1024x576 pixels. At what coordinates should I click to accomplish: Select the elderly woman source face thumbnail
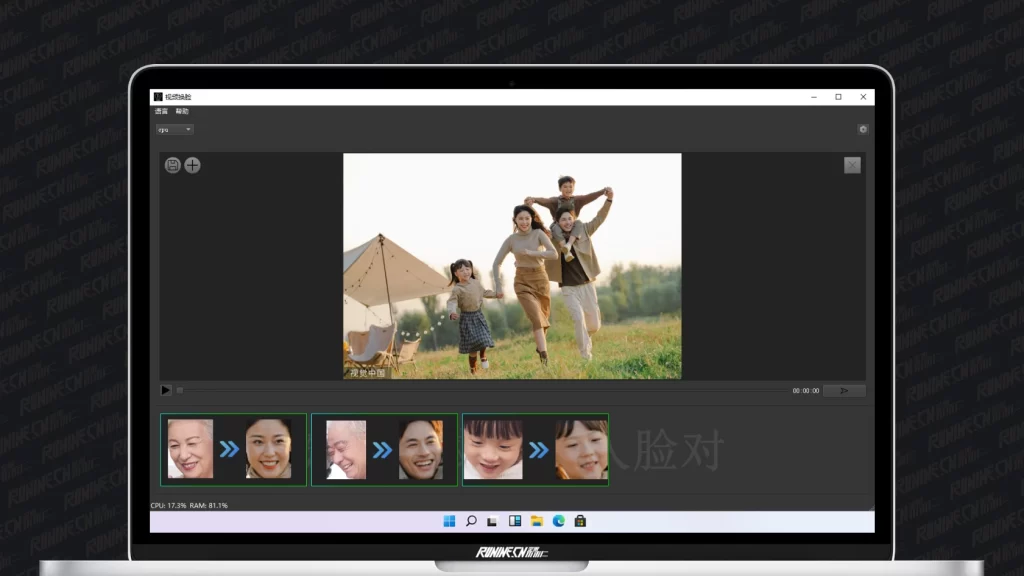[x=190, y=449]
